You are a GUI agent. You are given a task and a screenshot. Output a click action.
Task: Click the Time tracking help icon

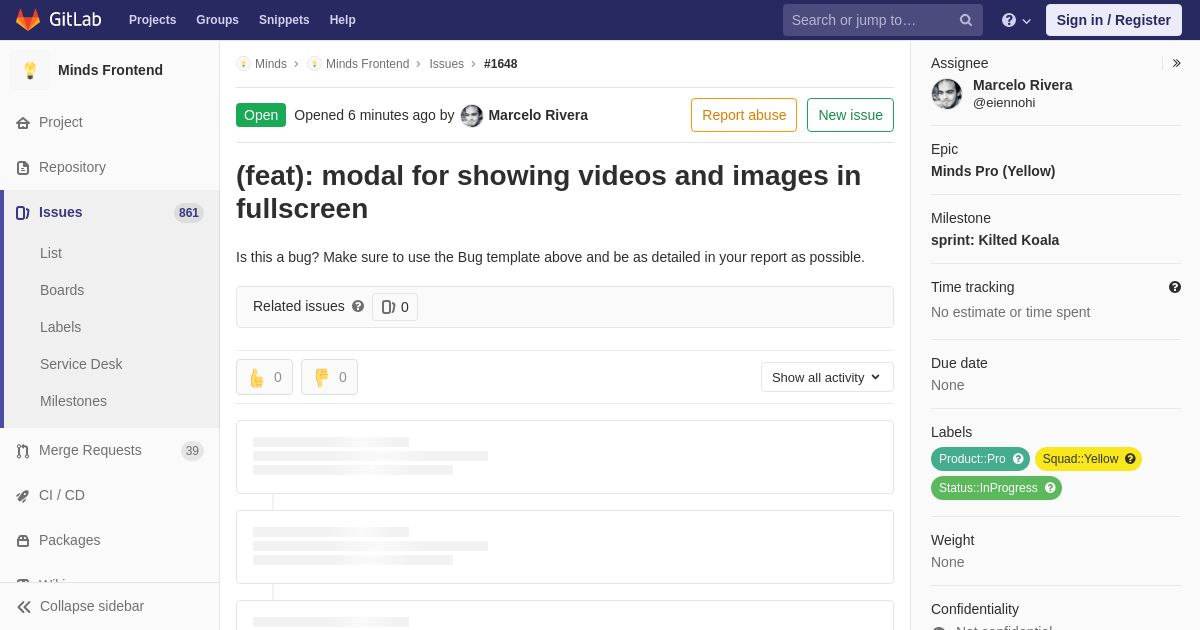point(1175,287)
